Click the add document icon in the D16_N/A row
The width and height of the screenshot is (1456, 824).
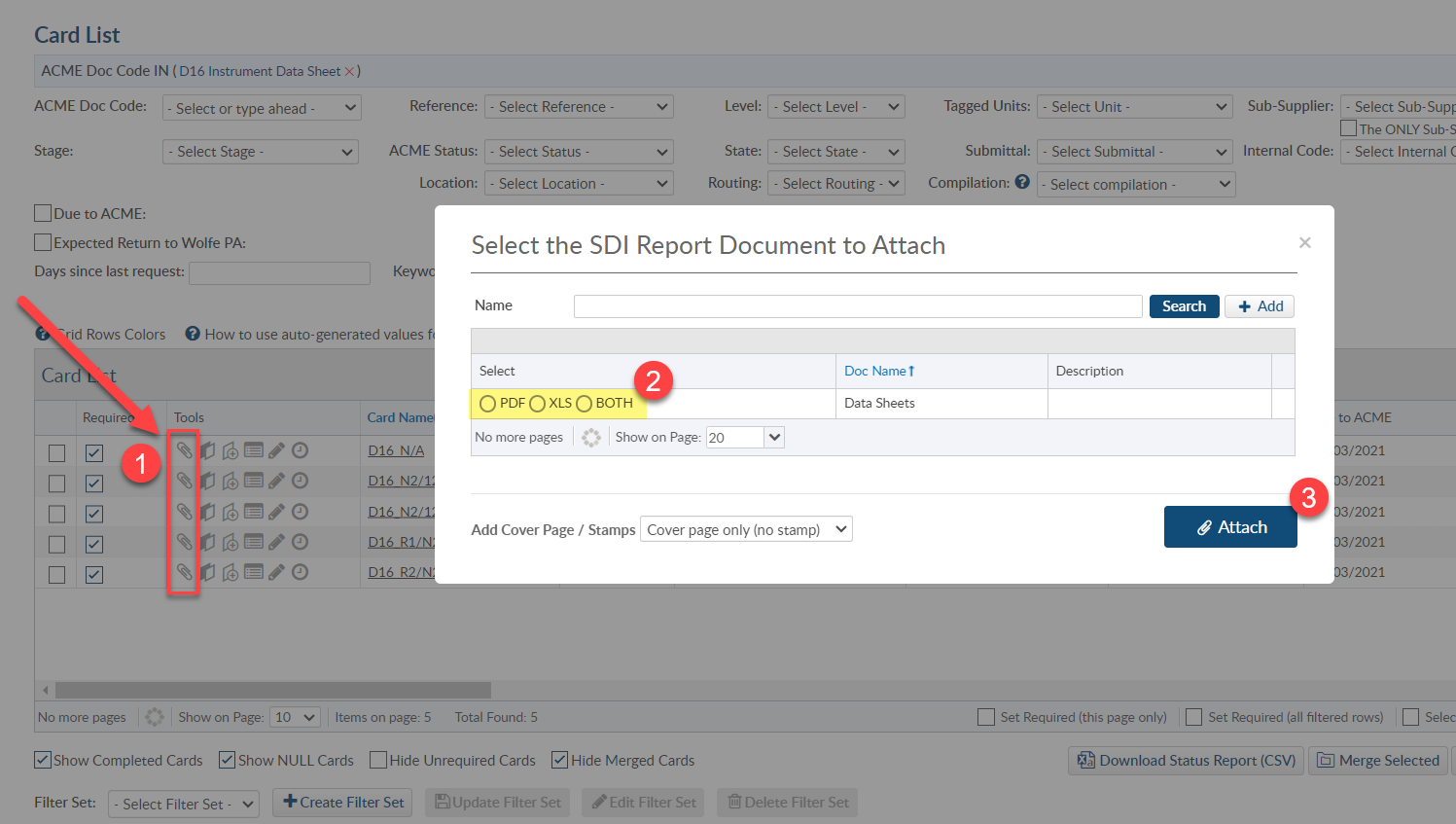point(231,450)
